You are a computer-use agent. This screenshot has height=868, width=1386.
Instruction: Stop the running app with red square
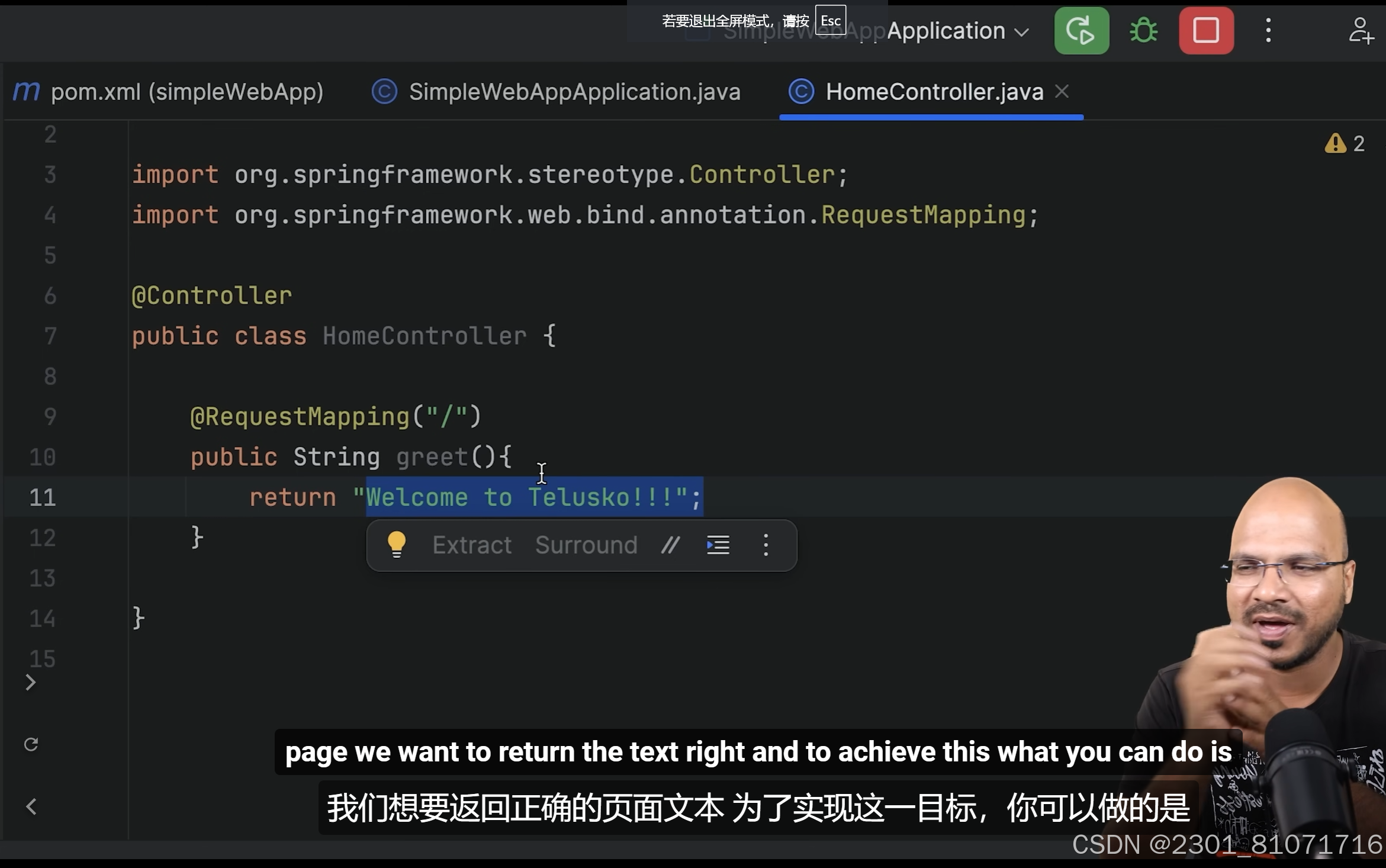coord(1206,31)
